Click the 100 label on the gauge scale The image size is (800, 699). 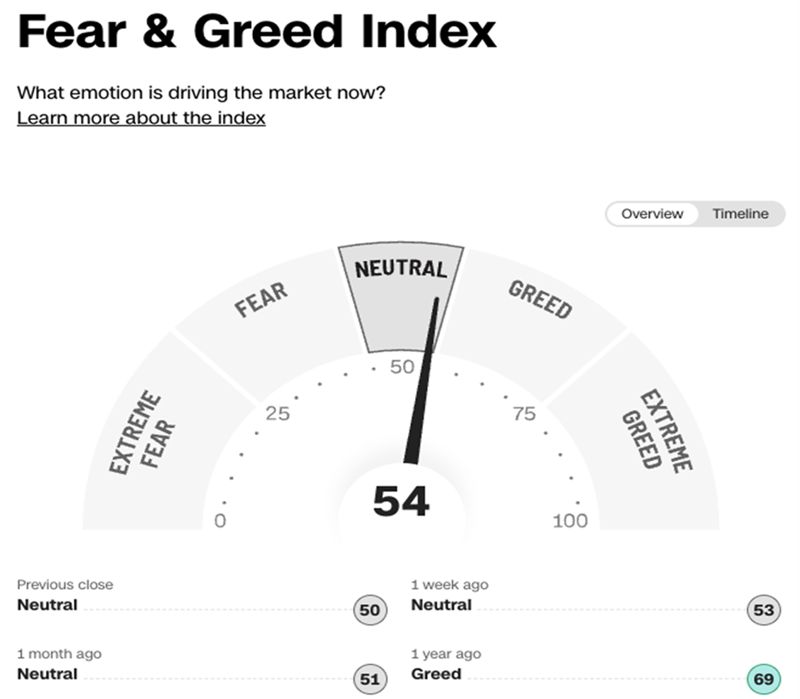(x=570, y=521)
